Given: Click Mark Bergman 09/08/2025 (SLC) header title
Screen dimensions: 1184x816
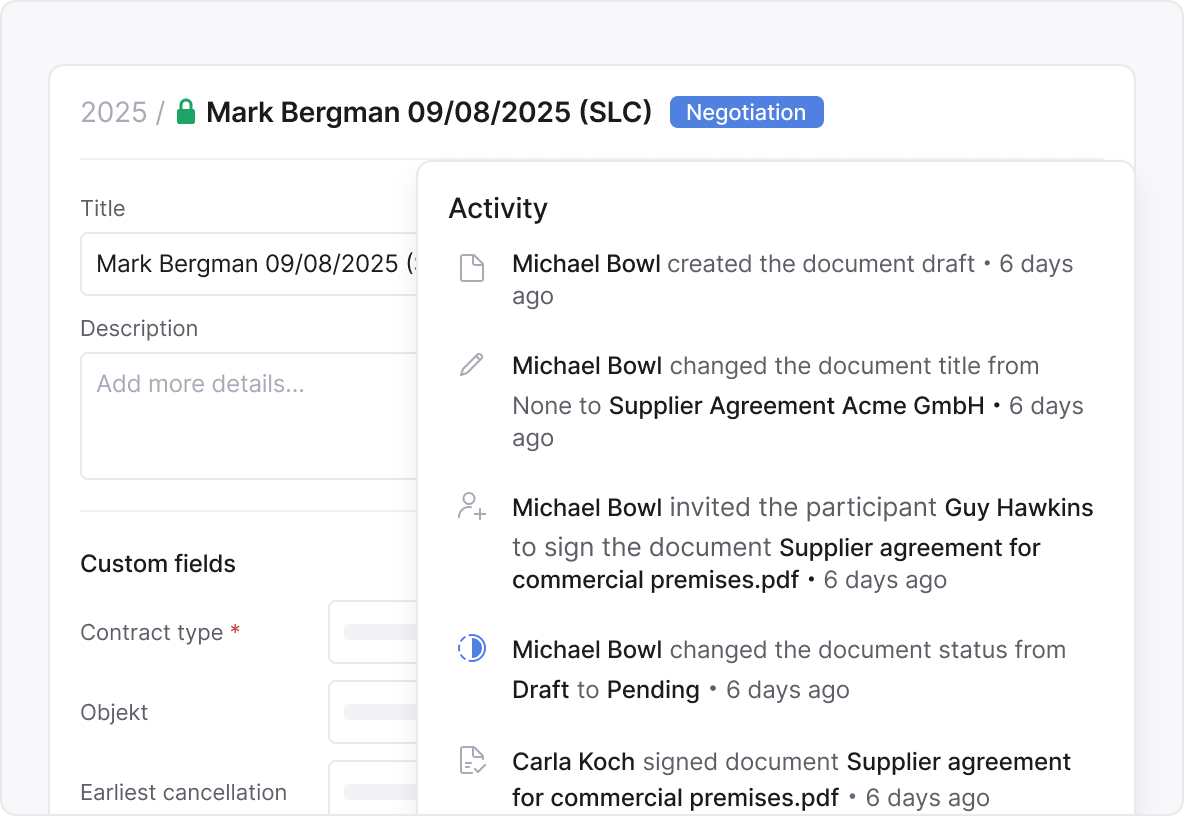Looking at the screenshot, I should tap(429, 112).
